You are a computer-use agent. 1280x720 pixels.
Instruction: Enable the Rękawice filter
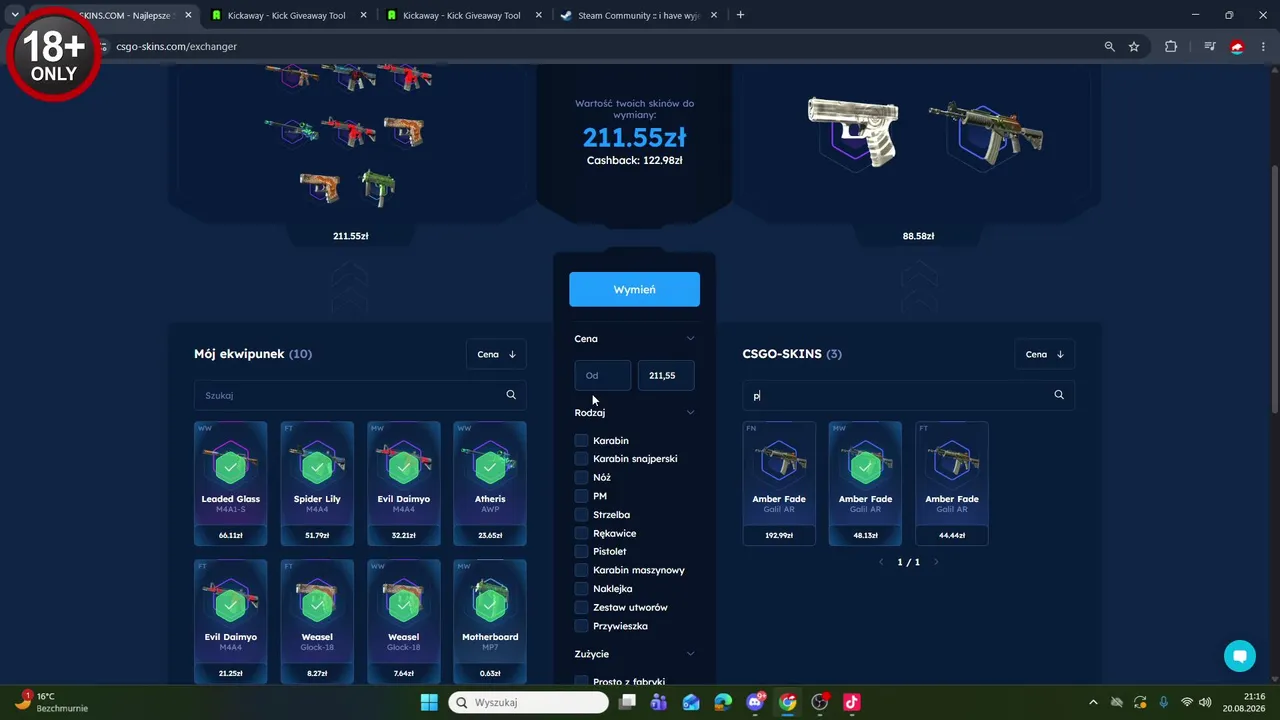click(581, 534)
